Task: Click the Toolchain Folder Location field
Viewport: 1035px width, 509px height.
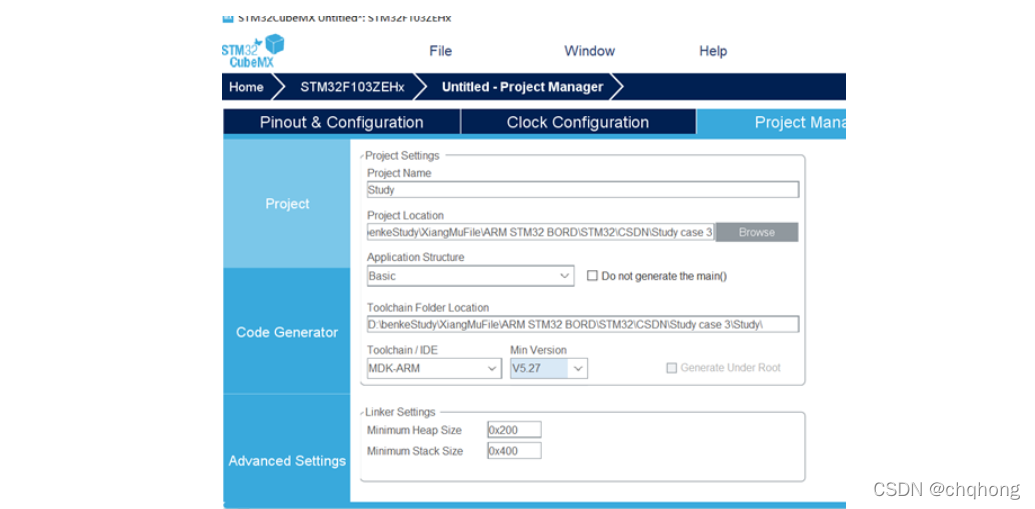Action: (x=583, y=324)
